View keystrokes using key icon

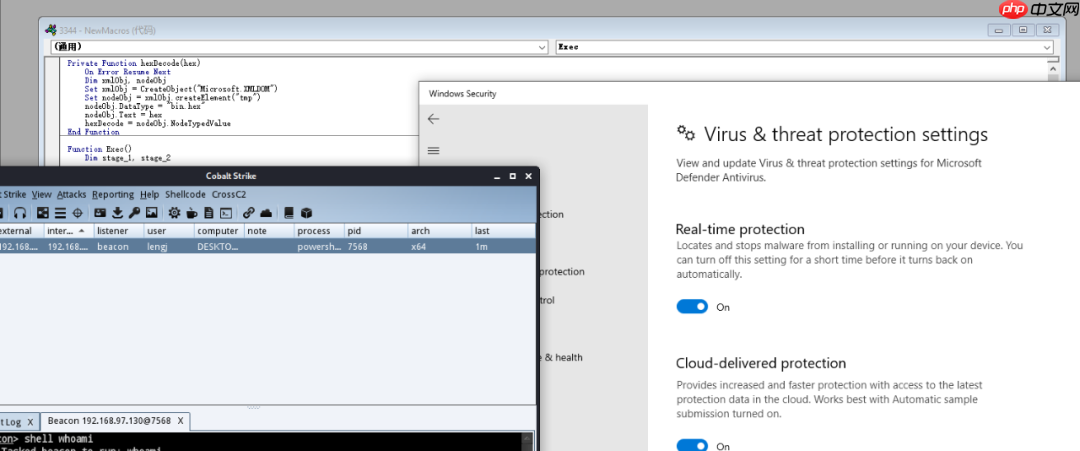tap(134, 213)
